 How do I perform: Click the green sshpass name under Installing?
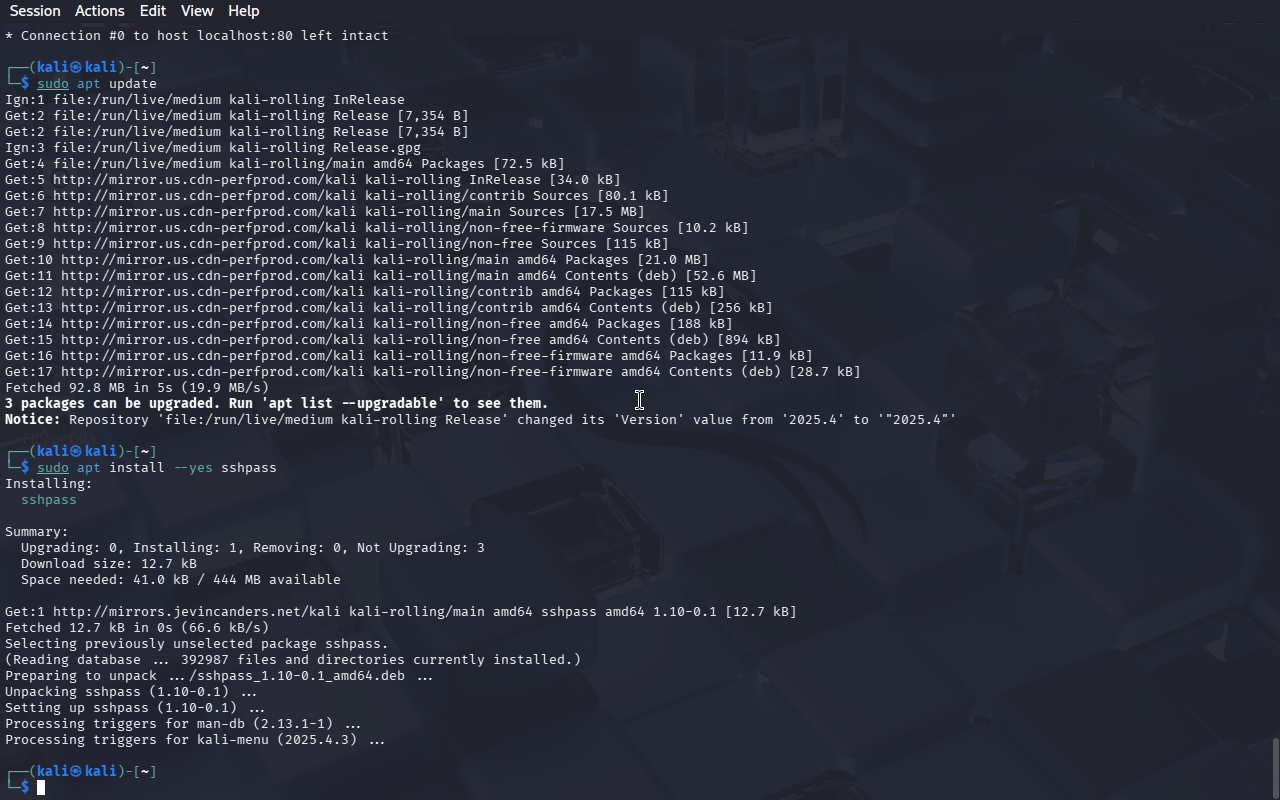click(49, 500)
